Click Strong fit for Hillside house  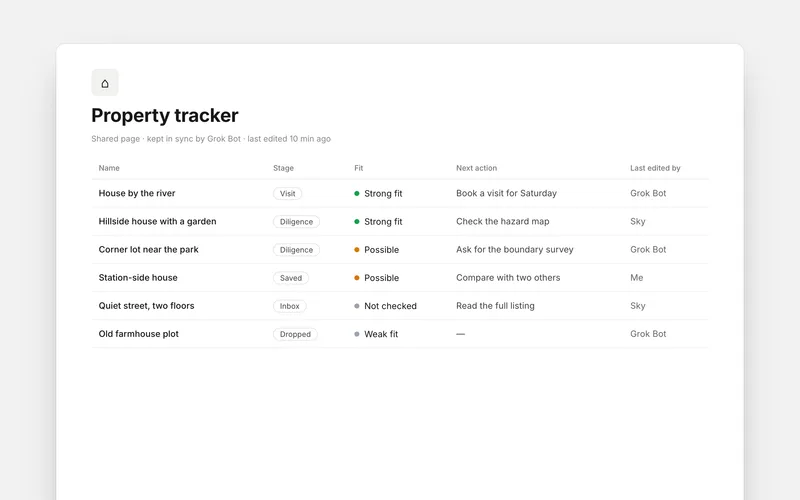click(378, 221)
